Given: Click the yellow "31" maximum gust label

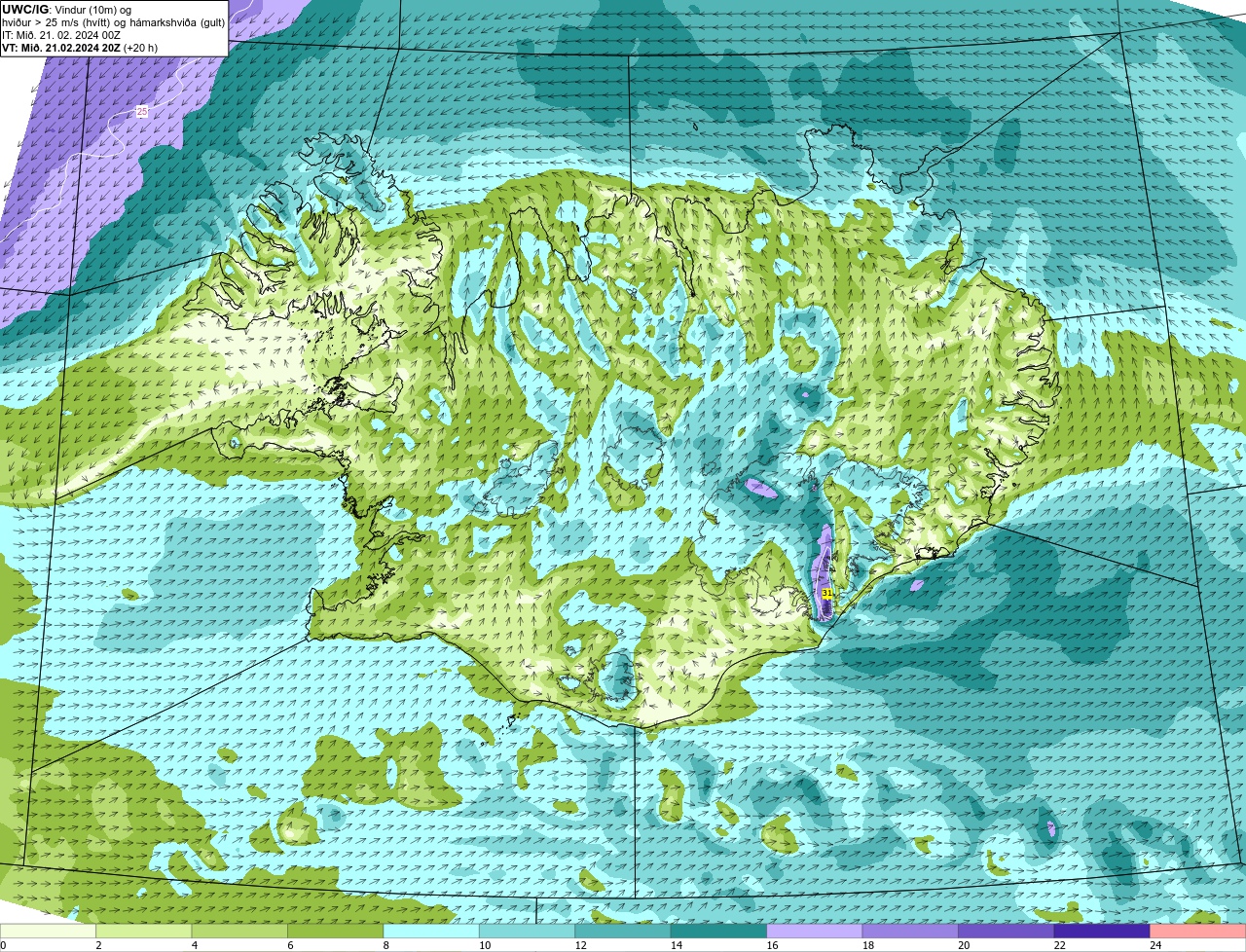Looking at the screenshot, I should 826,593.
